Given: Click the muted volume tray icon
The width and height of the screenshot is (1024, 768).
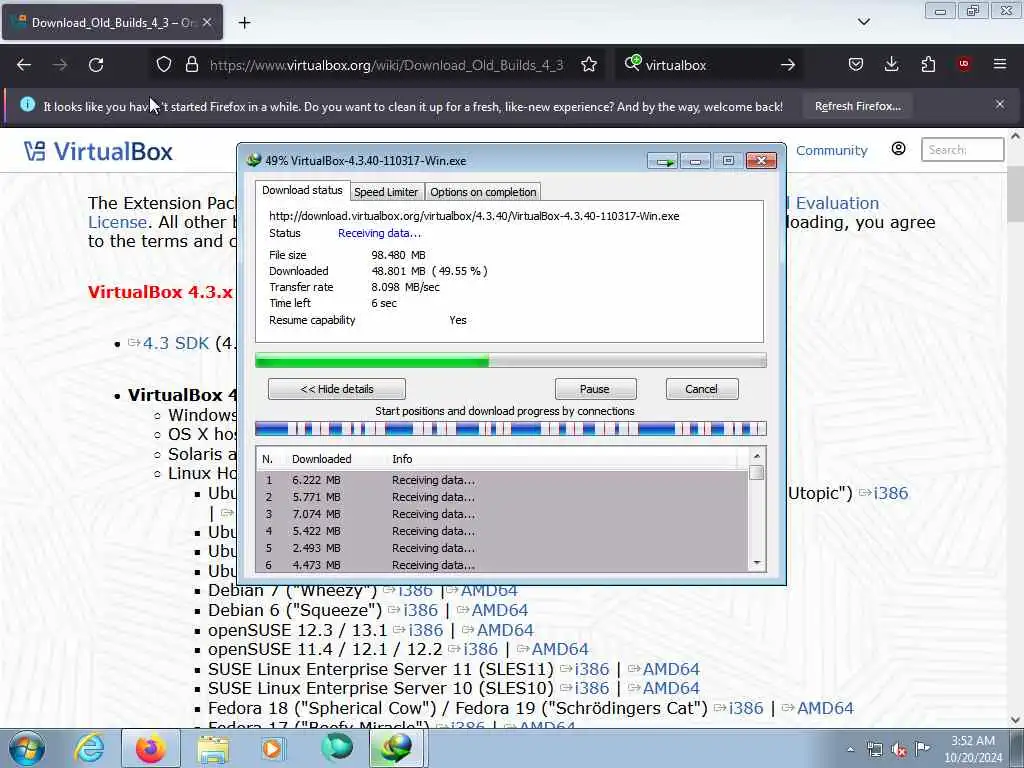Looking at the screenshot, I should pos(899,749).
